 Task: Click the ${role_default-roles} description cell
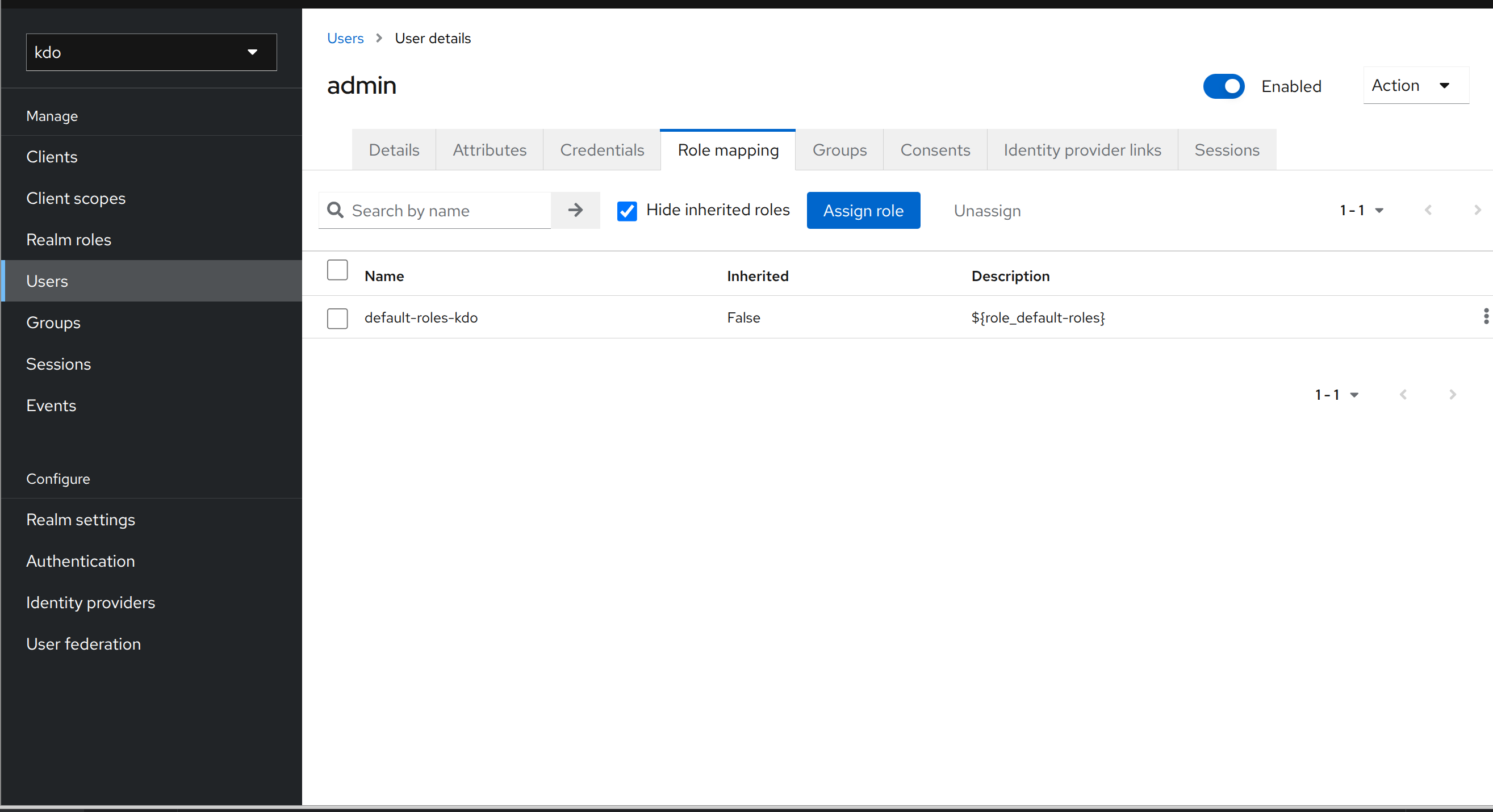click(x=1038, y=317)
